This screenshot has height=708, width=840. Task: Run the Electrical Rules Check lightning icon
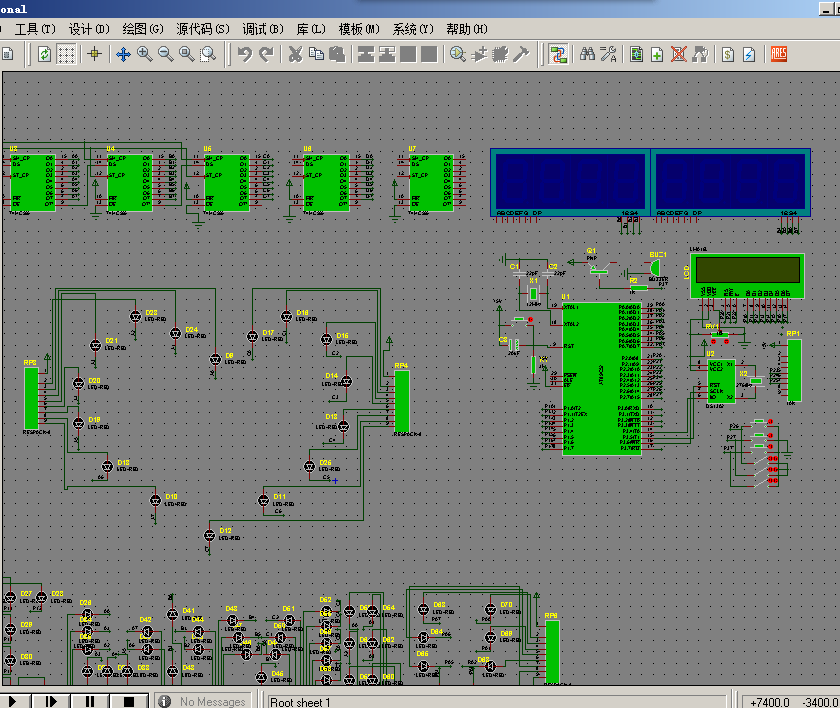click(749, 54)
